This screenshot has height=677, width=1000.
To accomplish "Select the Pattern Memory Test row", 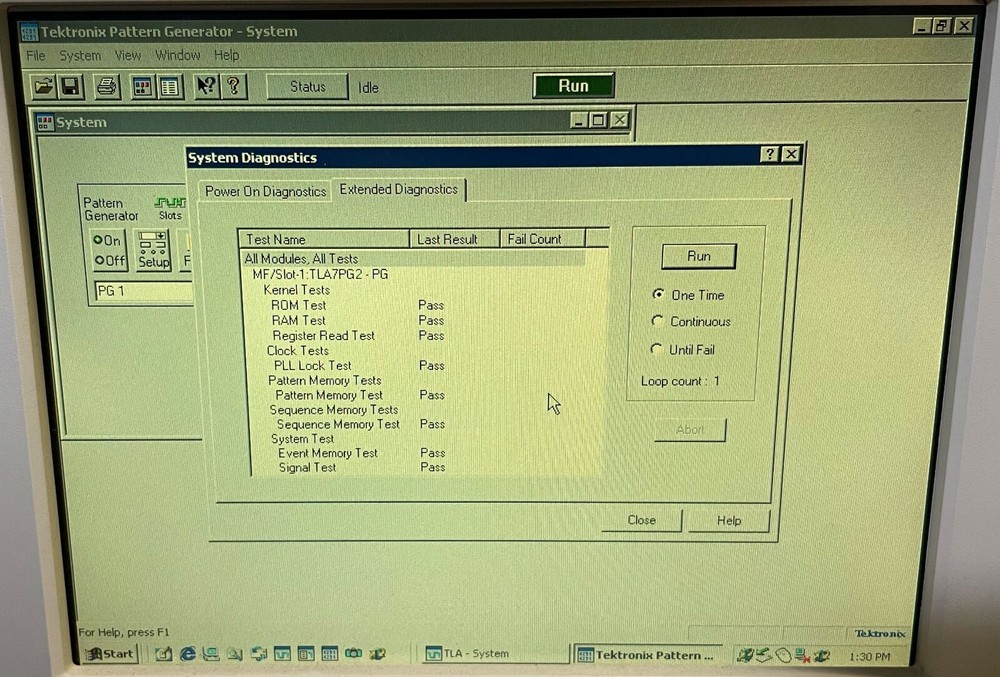I will click(x=329, y=395).
